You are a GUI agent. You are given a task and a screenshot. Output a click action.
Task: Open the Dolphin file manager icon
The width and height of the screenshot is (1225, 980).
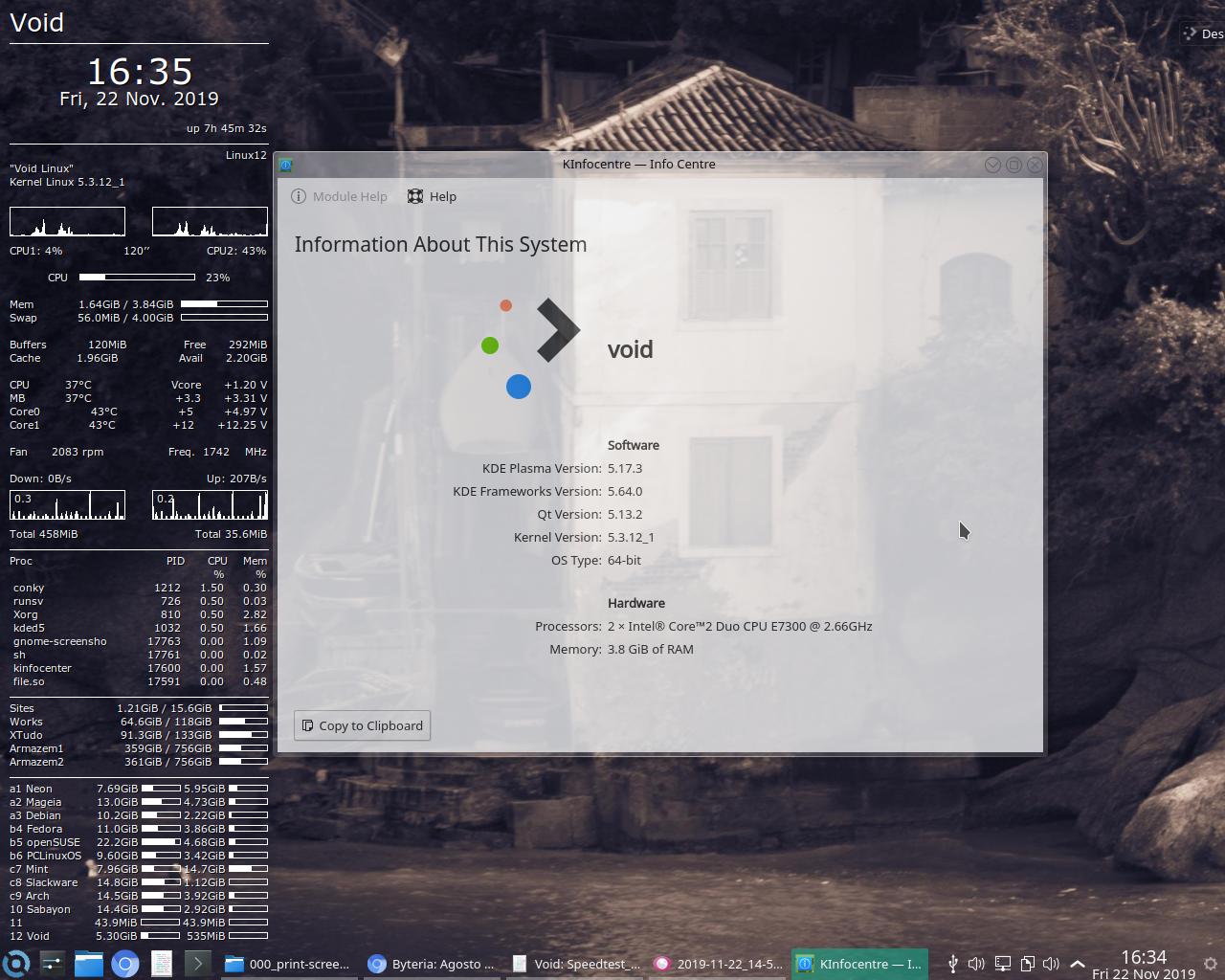pyautogui.click(x=88, y=964)
